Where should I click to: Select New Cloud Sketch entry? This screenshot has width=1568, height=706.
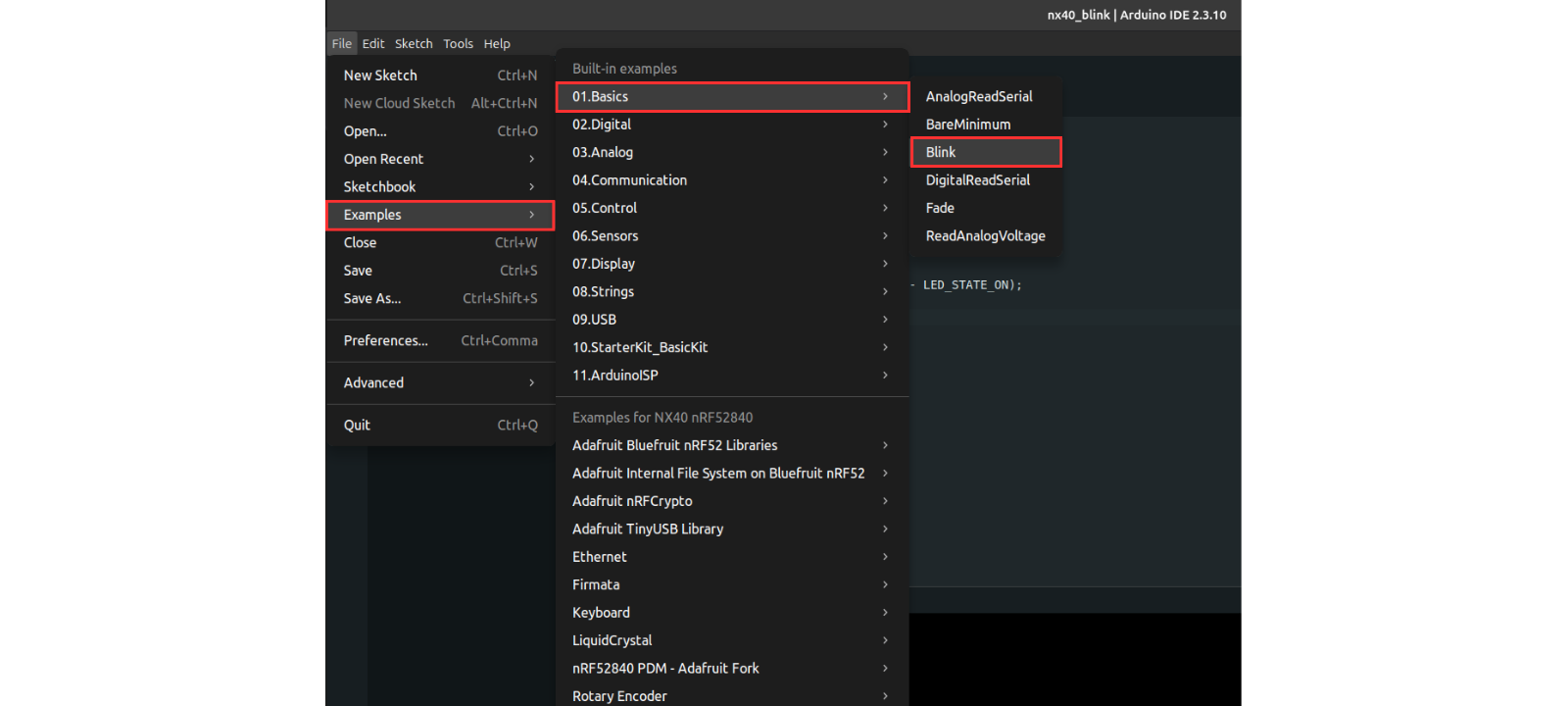(x=440, y=103)
